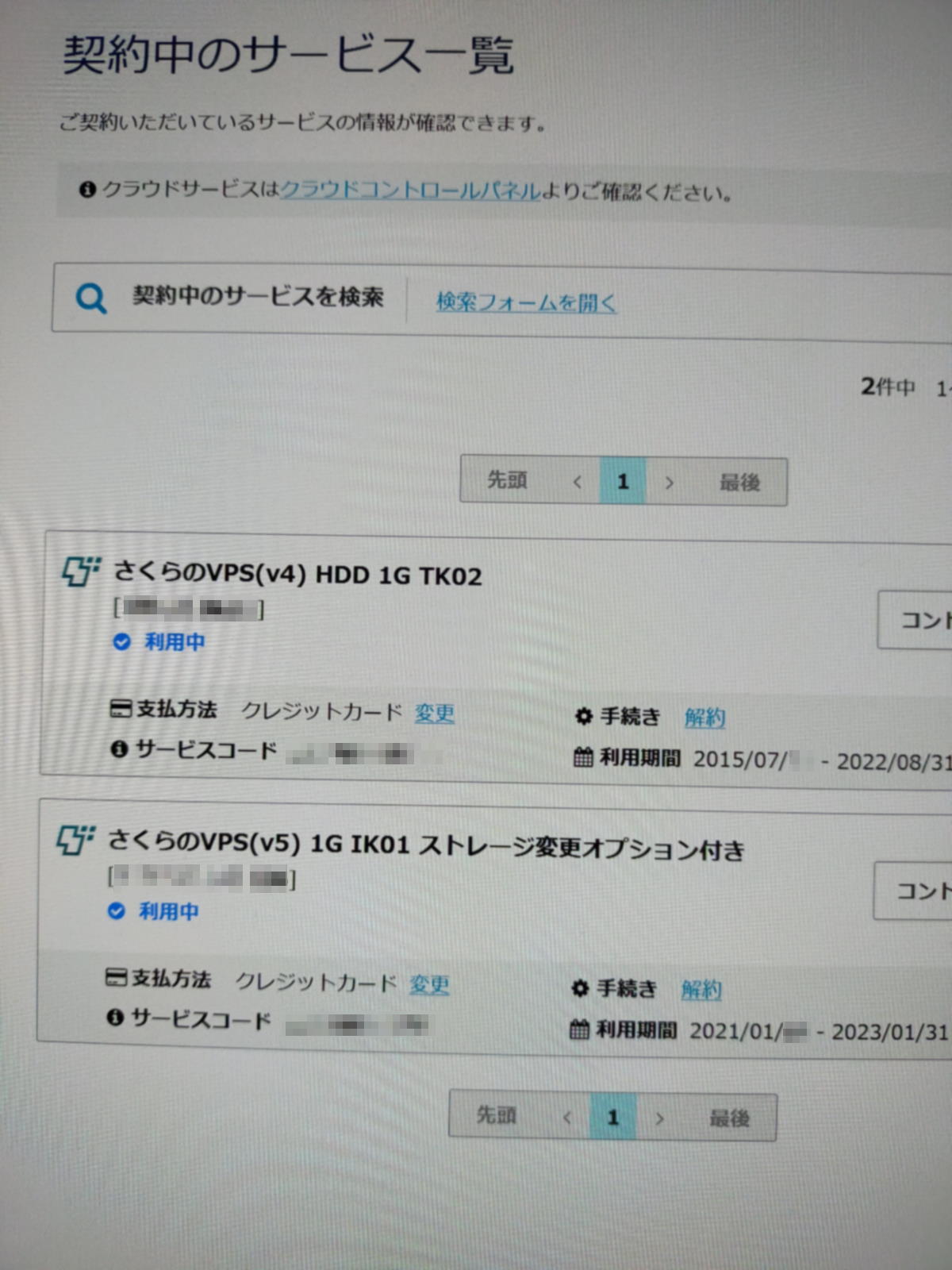
Task: Click クレジットカード text in VPS(v4) row
Action: 322,711
